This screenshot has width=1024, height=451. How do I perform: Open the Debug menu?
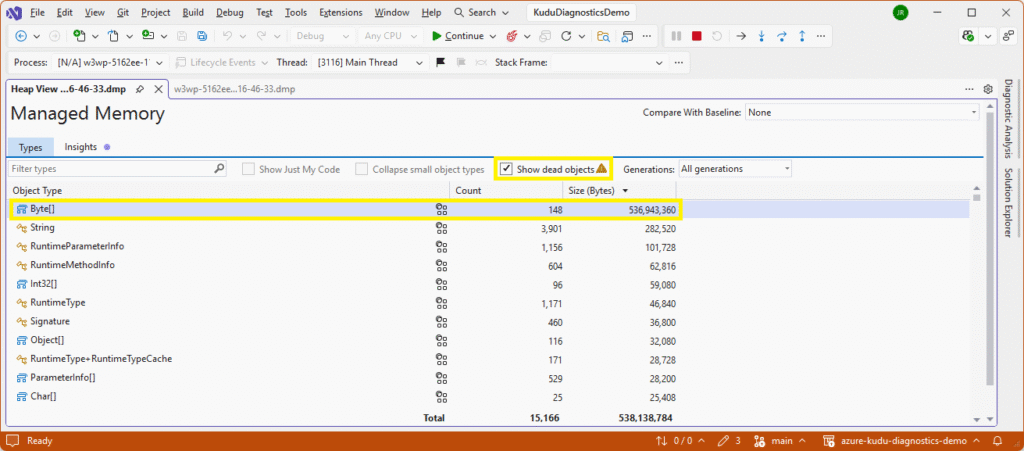(x=228, y=12)
